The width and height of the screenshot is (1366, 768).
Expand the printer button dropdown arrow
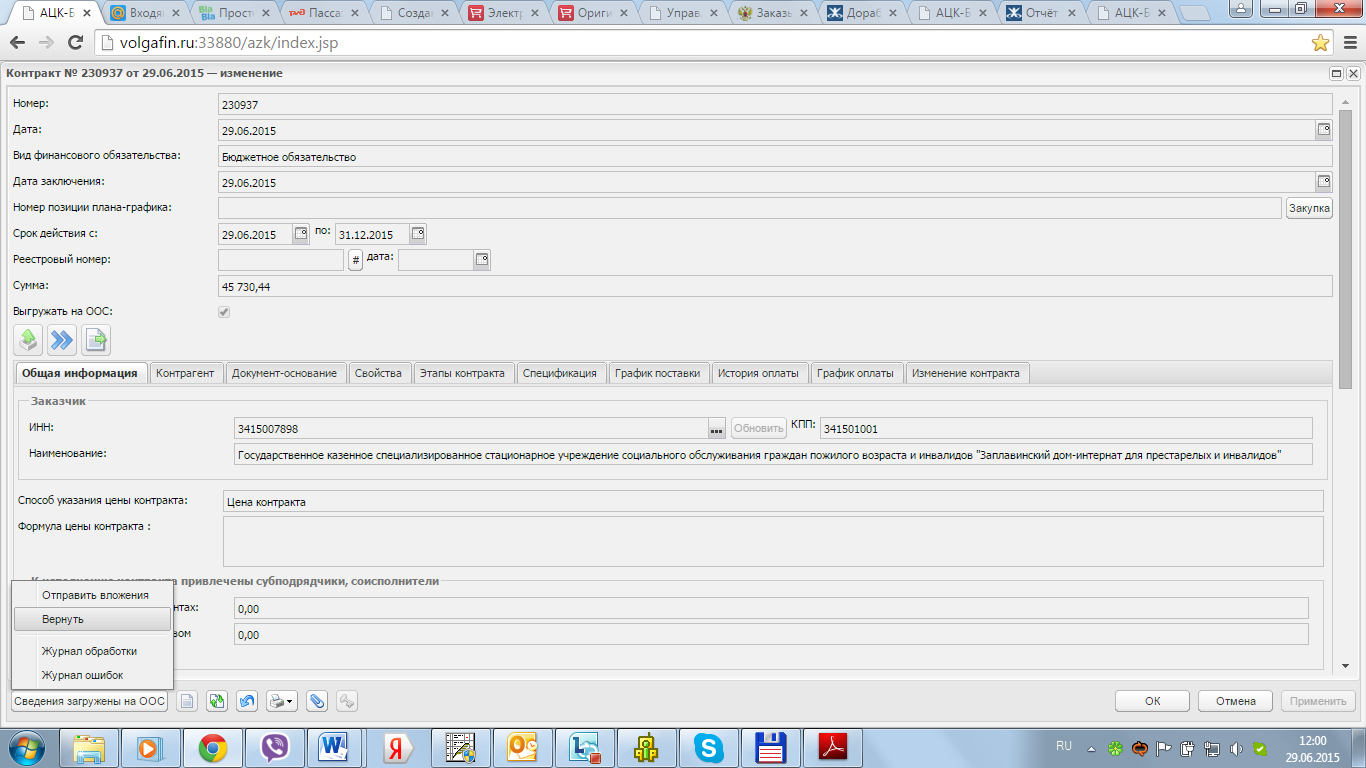[x=290, y=702]
